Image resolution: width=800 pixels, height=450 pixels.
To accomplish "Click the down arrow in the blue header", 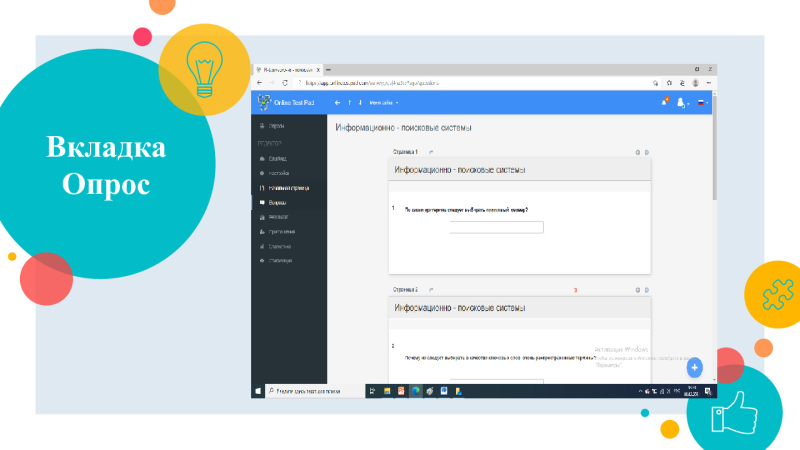I will (x=360, y=103).
